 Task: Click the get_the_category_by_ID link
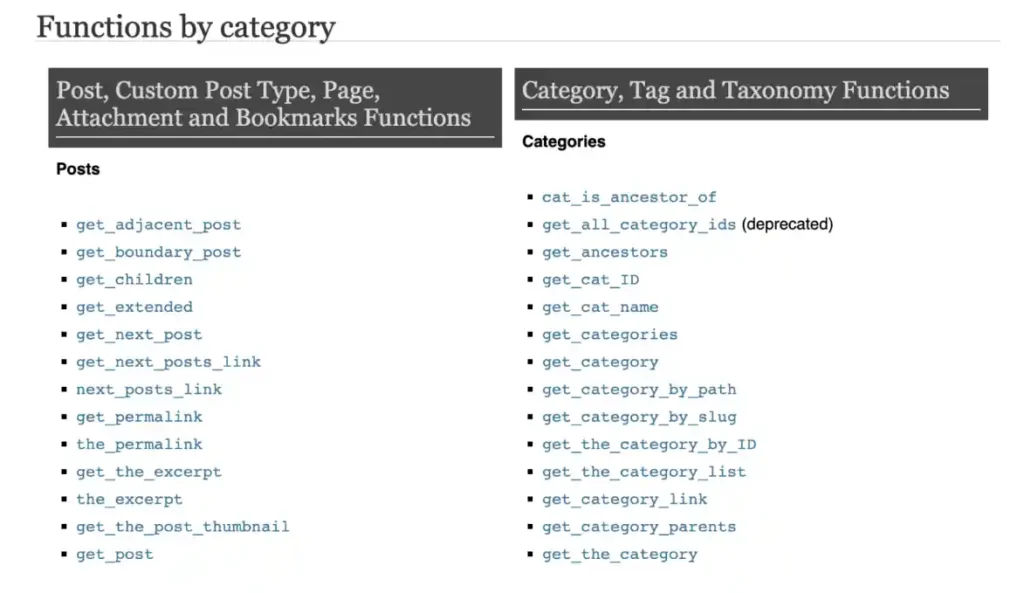point(648,444)
